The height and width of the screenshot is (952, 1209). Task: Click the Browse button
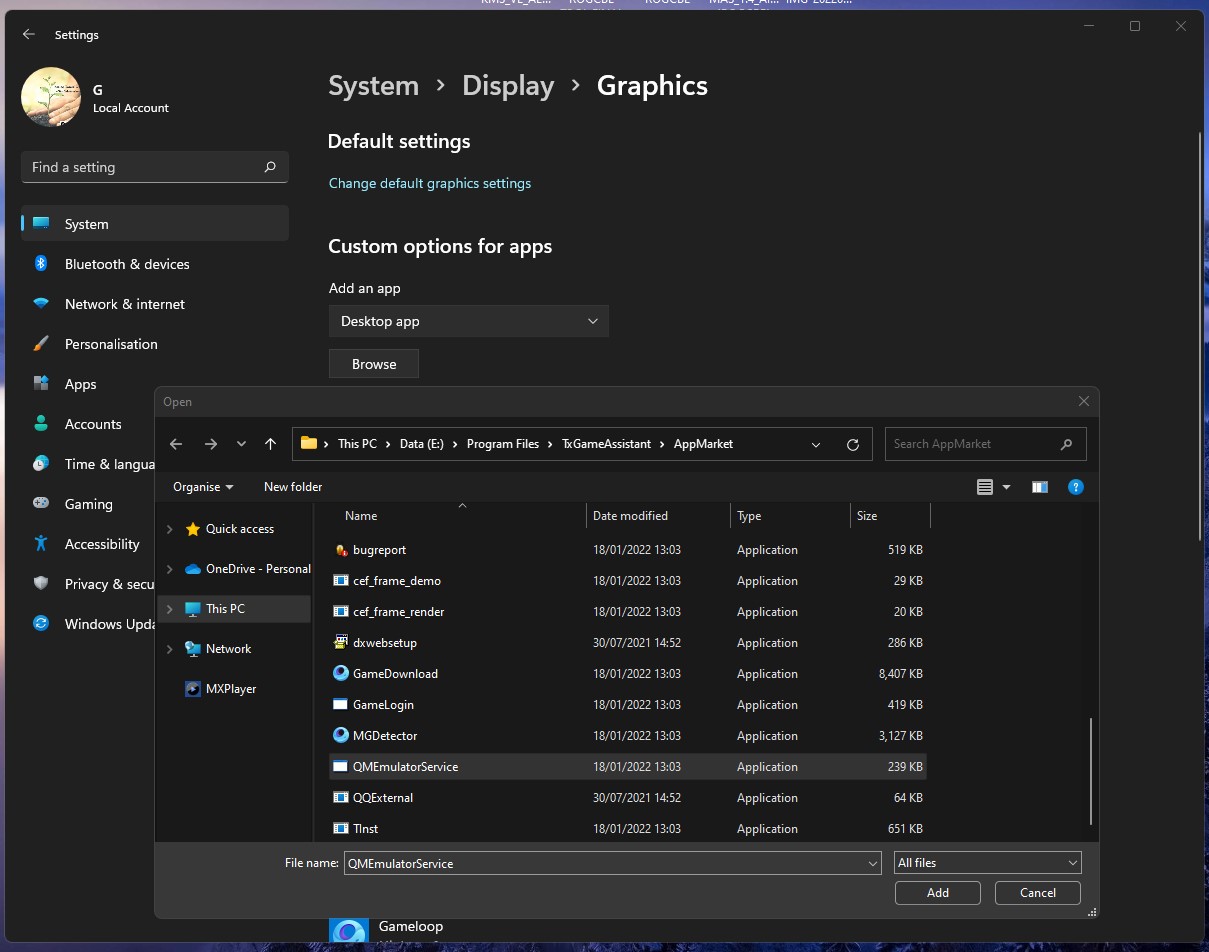click(x=374, y=364)
